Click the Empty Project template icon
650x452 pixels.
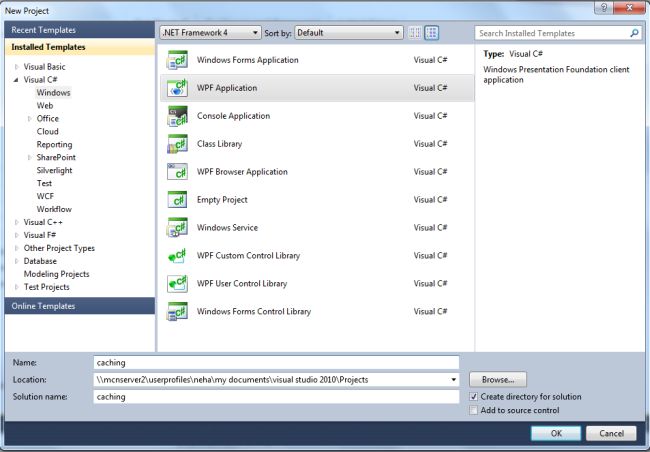coord(177,199)
